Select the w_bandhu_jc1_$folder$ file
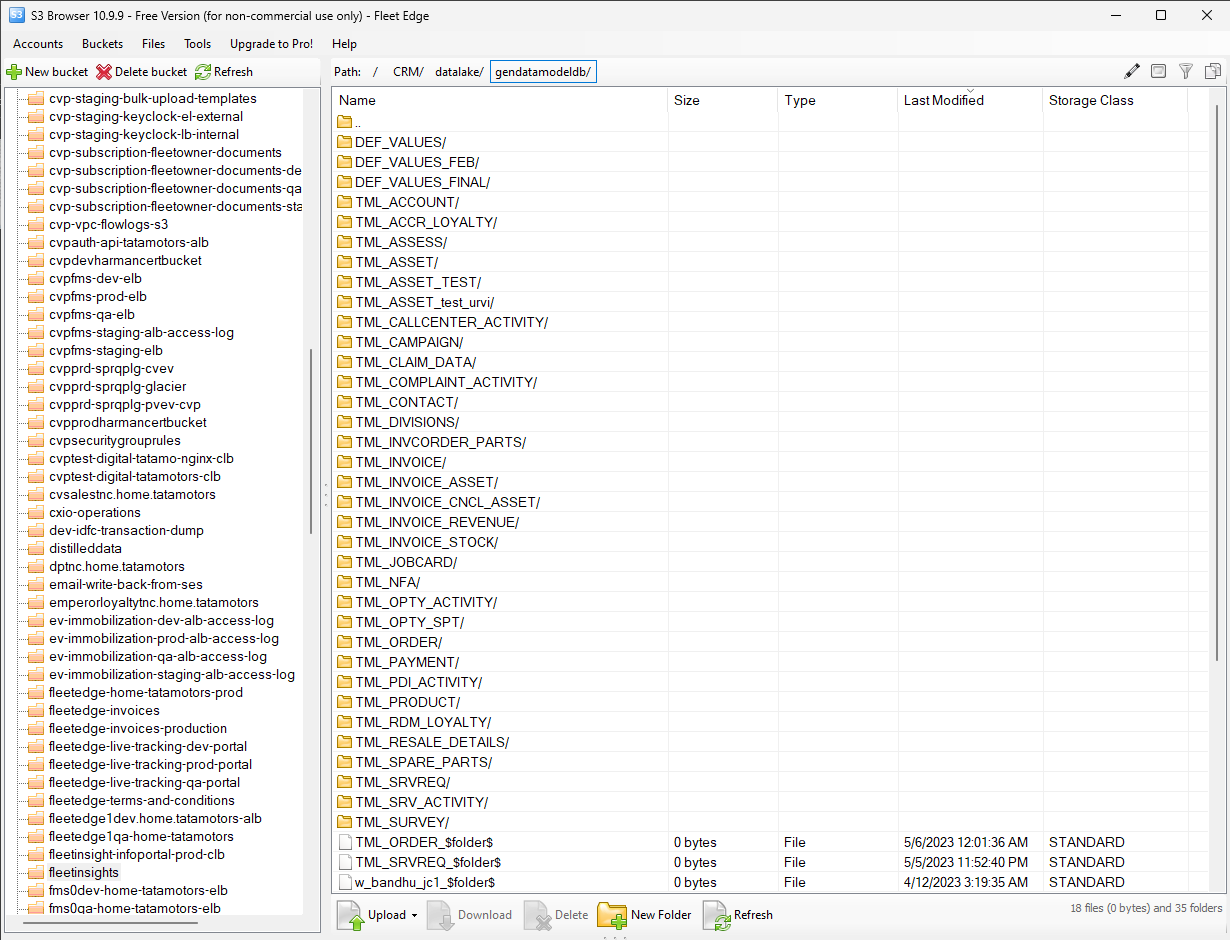1230x940 pixels. (425, 882)
